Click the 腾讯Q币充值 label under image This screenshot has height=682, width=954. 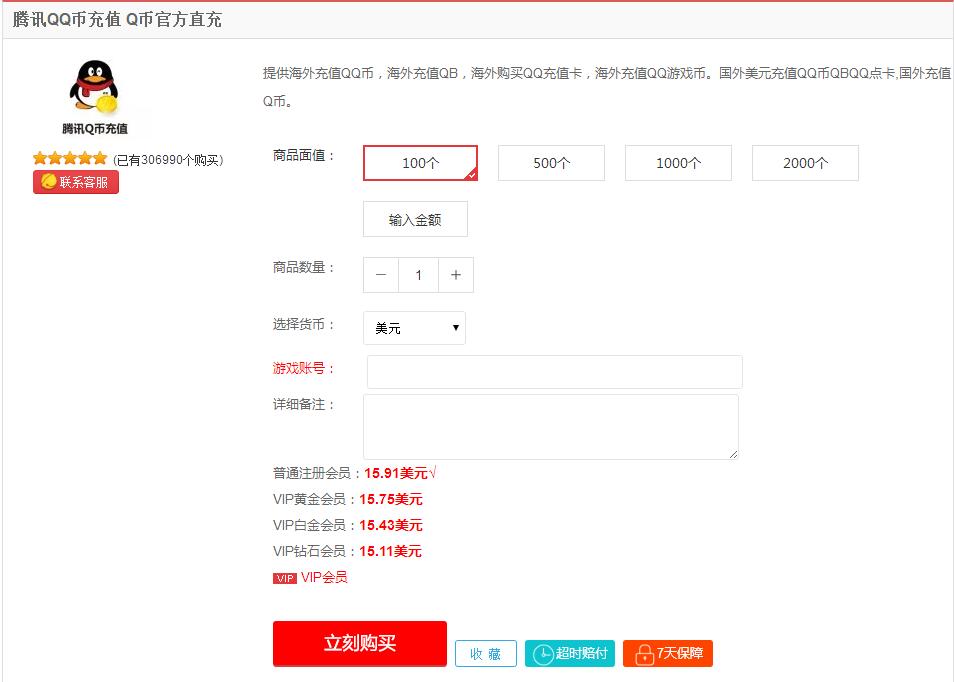tap(95, 128)
